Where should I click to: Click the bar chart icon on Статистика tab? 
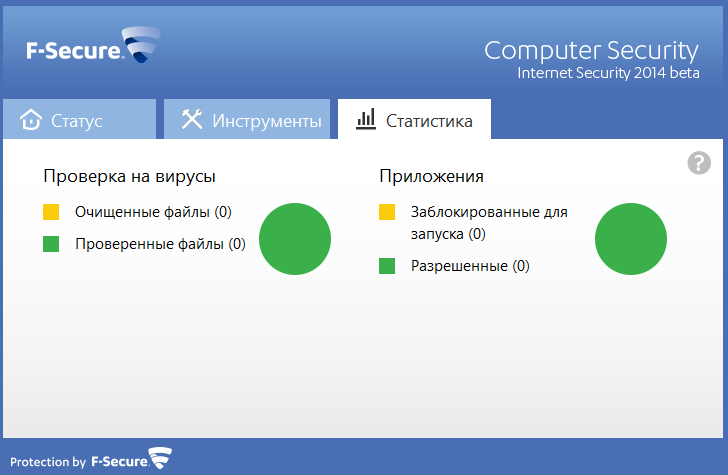tap(365, 120)
